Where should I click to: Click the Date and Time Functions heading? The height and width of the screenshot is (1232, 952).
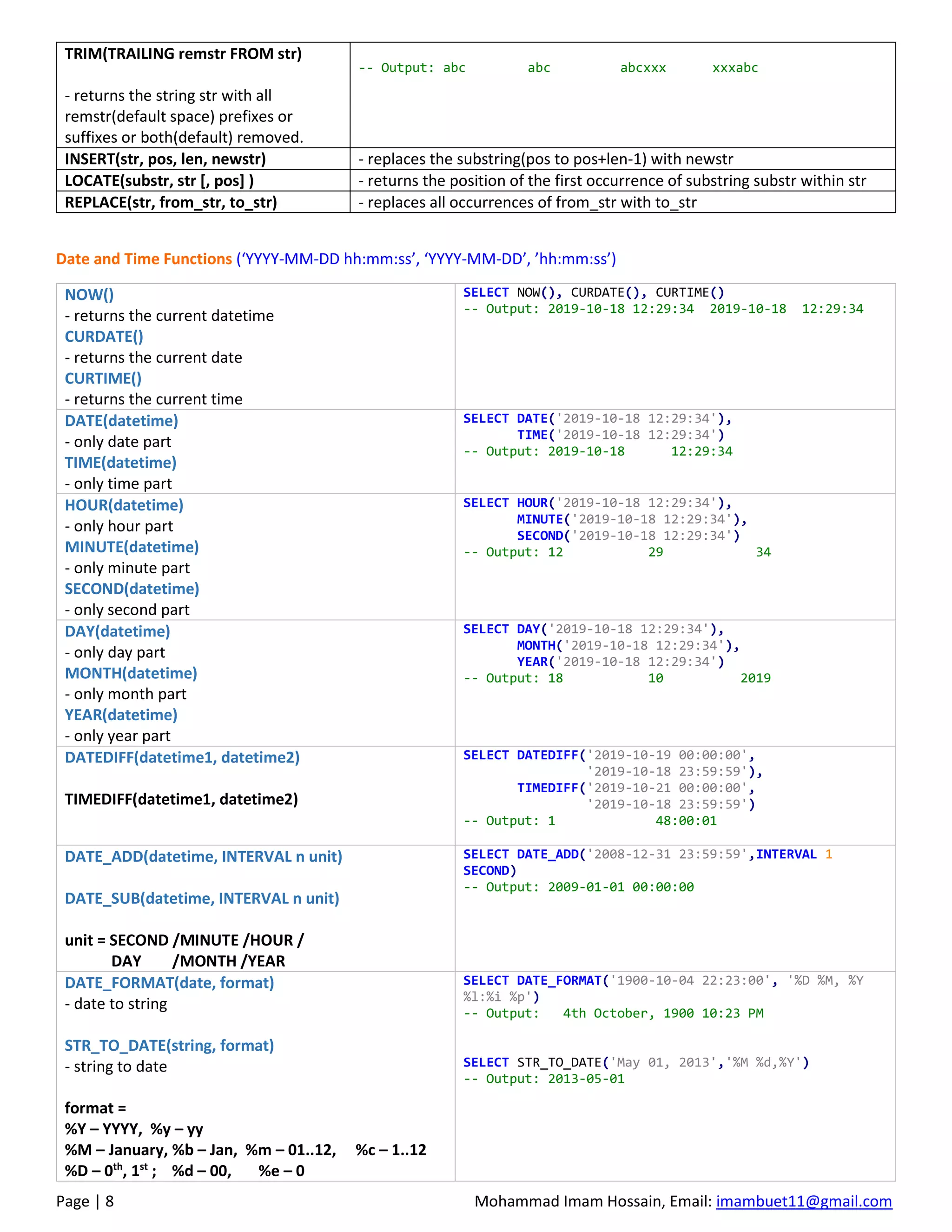pyautogui.click(x=144, y=259)
